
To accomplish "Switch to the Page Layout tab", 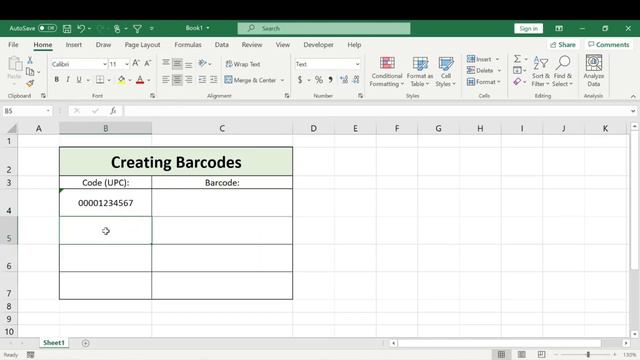I will click(x=142, y=44).
